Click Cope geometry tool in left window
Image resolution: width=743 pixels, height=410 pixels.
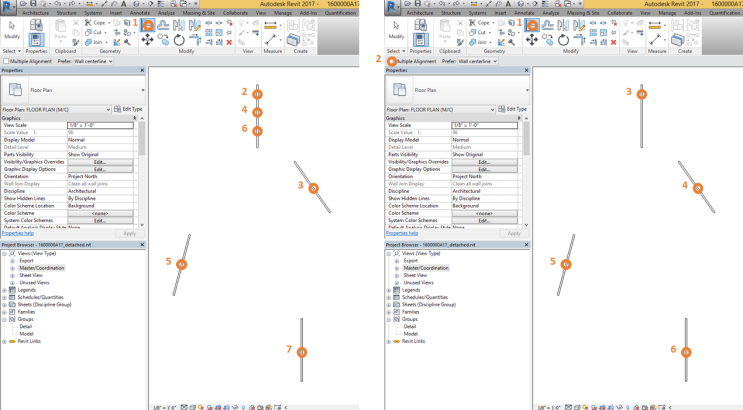coord(96,23)
